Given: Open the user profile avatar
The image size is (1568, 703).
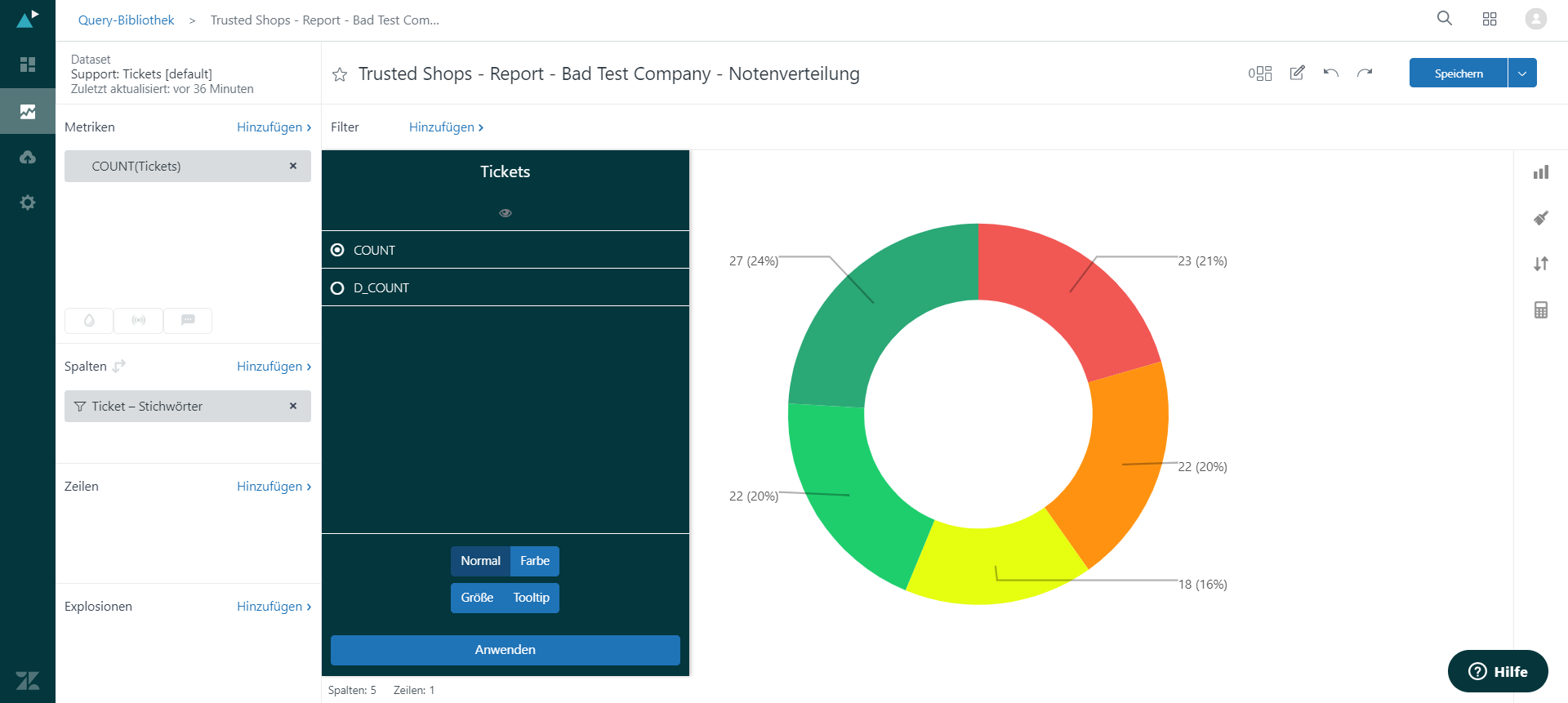Looking at the screenshot, I should click(x=1536, y=19).
